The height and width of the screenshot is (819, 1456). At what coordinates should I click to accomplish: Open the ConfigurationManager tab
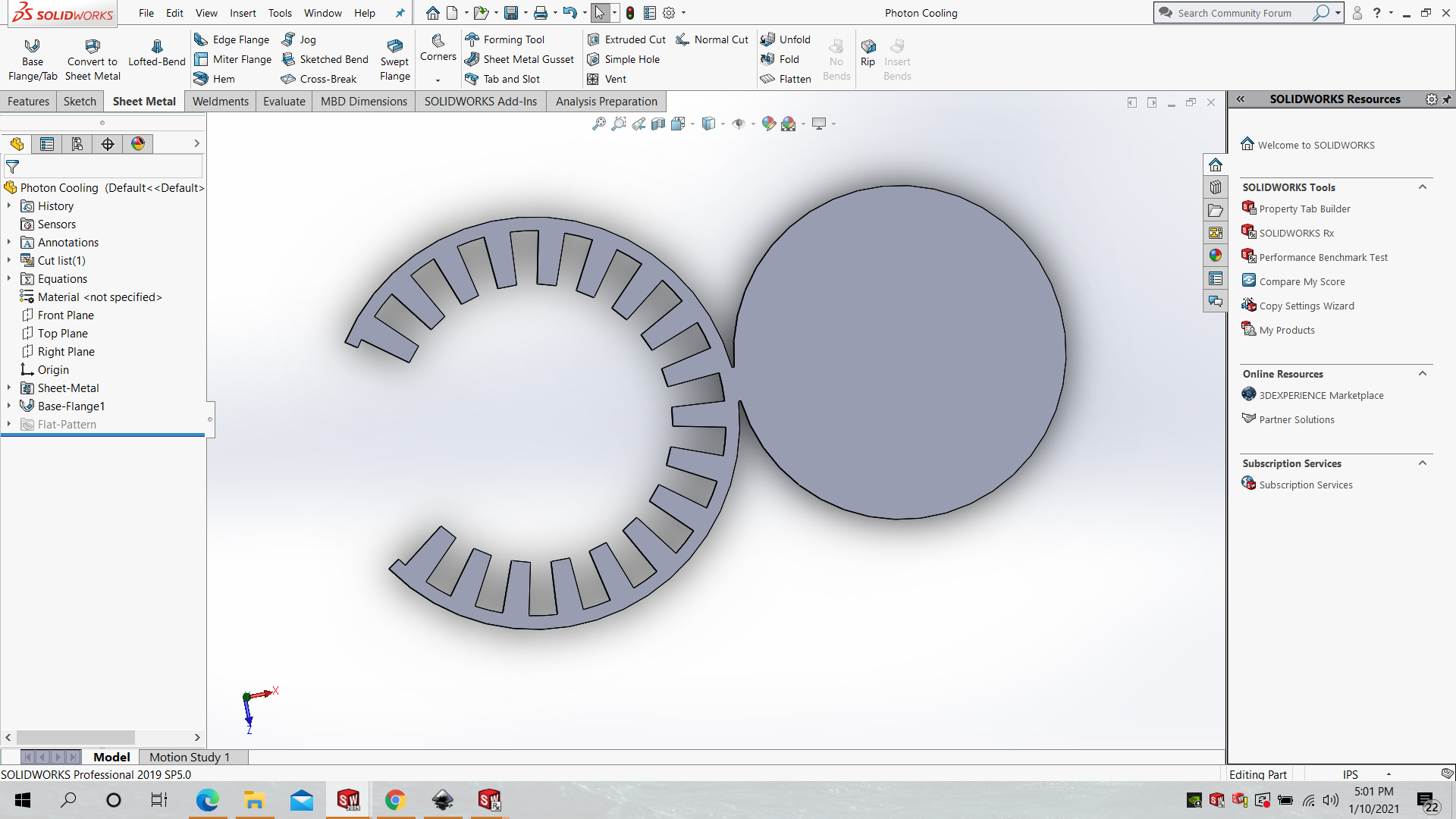[x=77, y=144]
